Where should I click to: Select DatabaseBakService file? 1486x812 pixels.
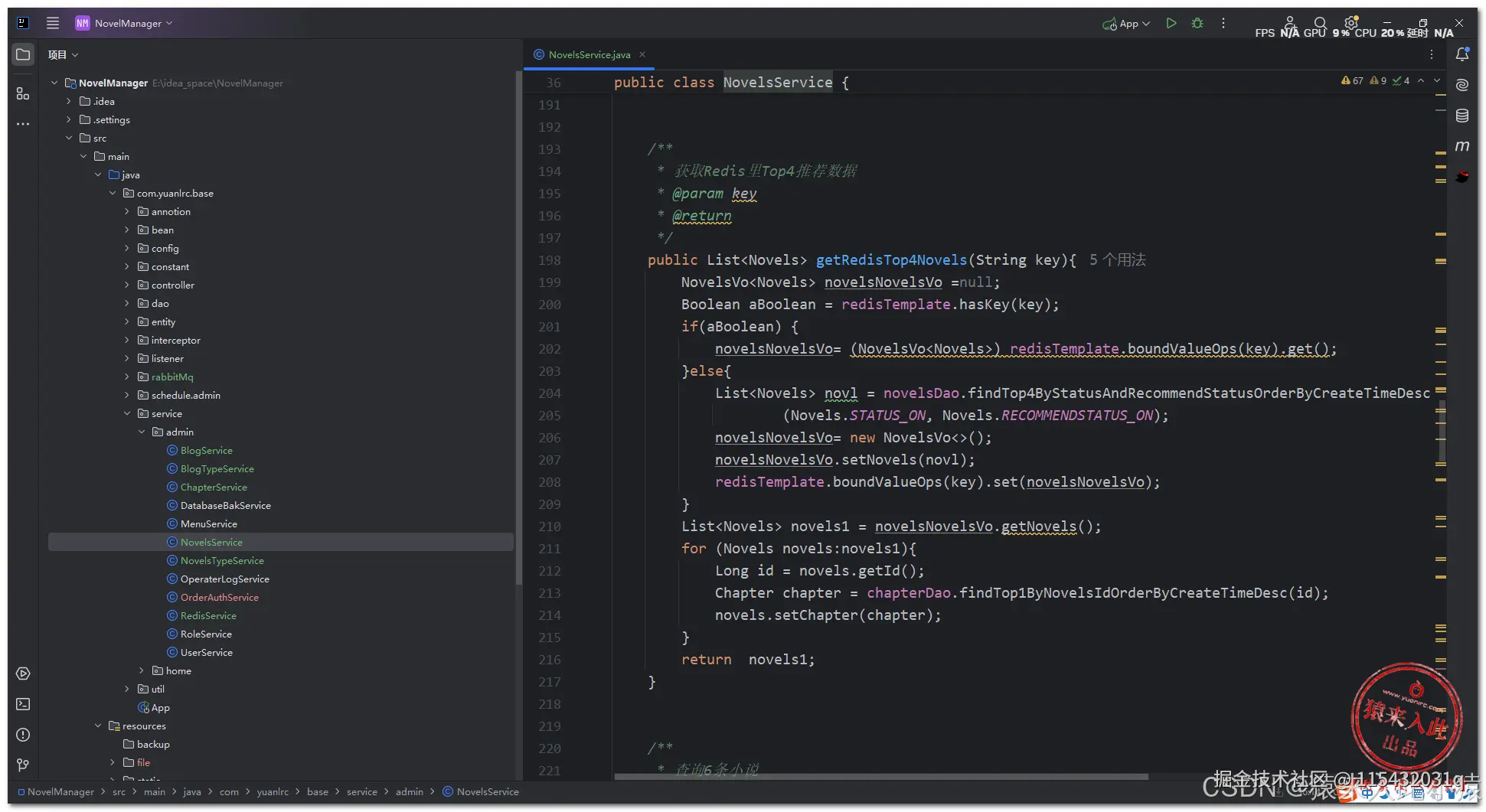[225, 505]
